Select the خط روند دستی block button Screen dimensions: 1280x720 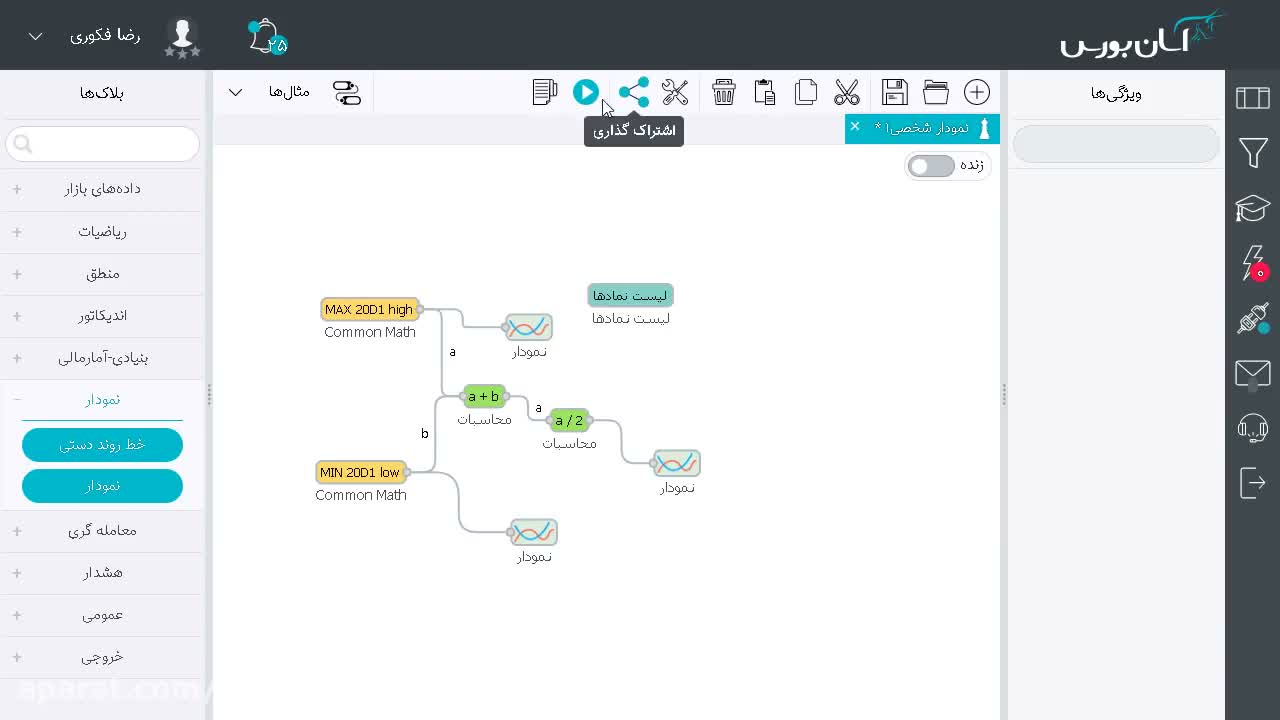coord(102,445)
